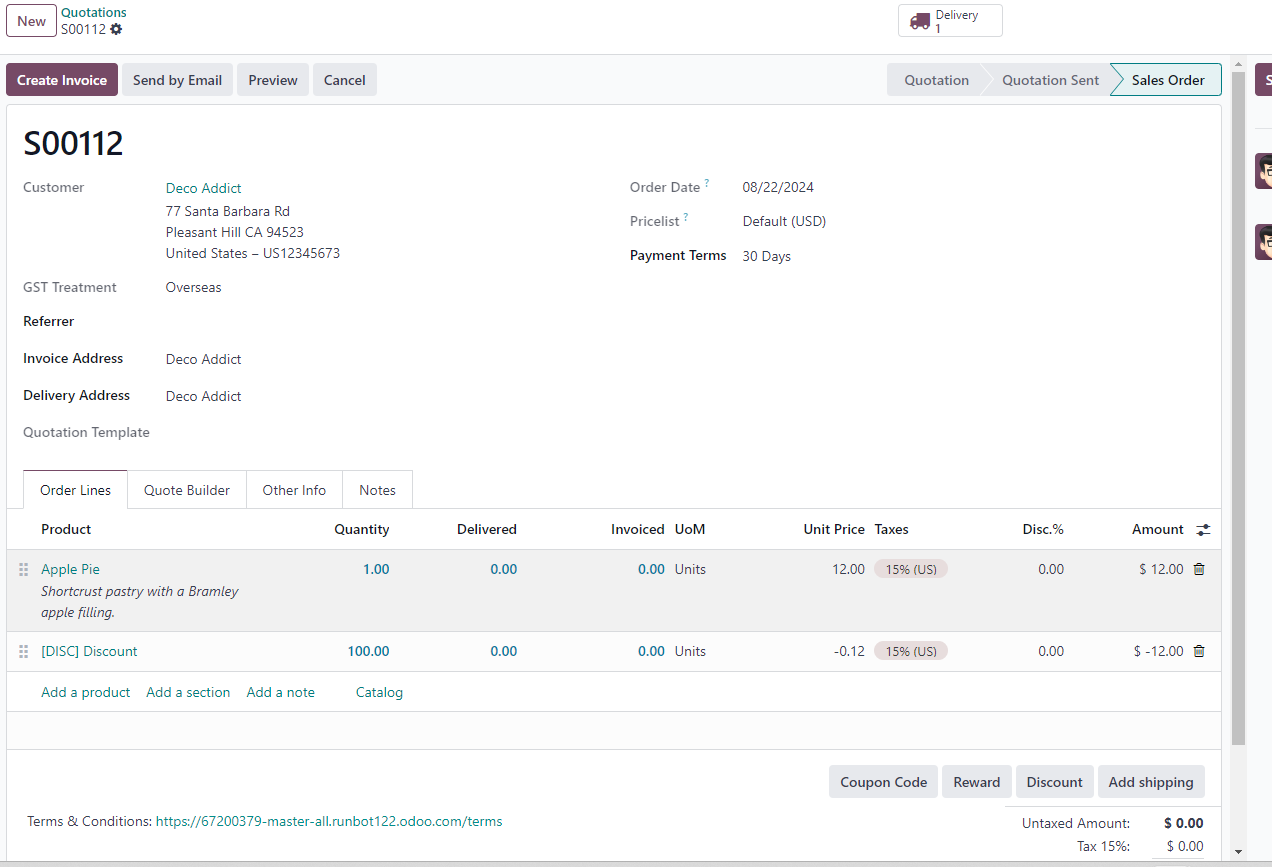Click the gear icon next to S00112
The width and height of the screenshot is (1272, 867).
click(116, 29)
